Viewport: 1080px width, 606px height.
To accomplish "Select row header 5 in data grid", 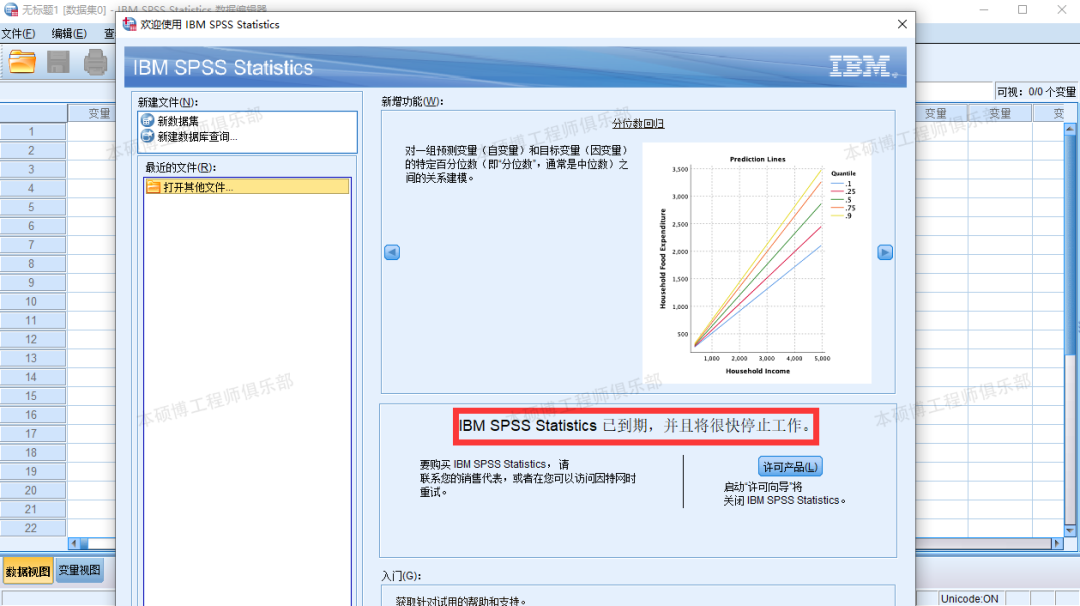I will 33,207.
